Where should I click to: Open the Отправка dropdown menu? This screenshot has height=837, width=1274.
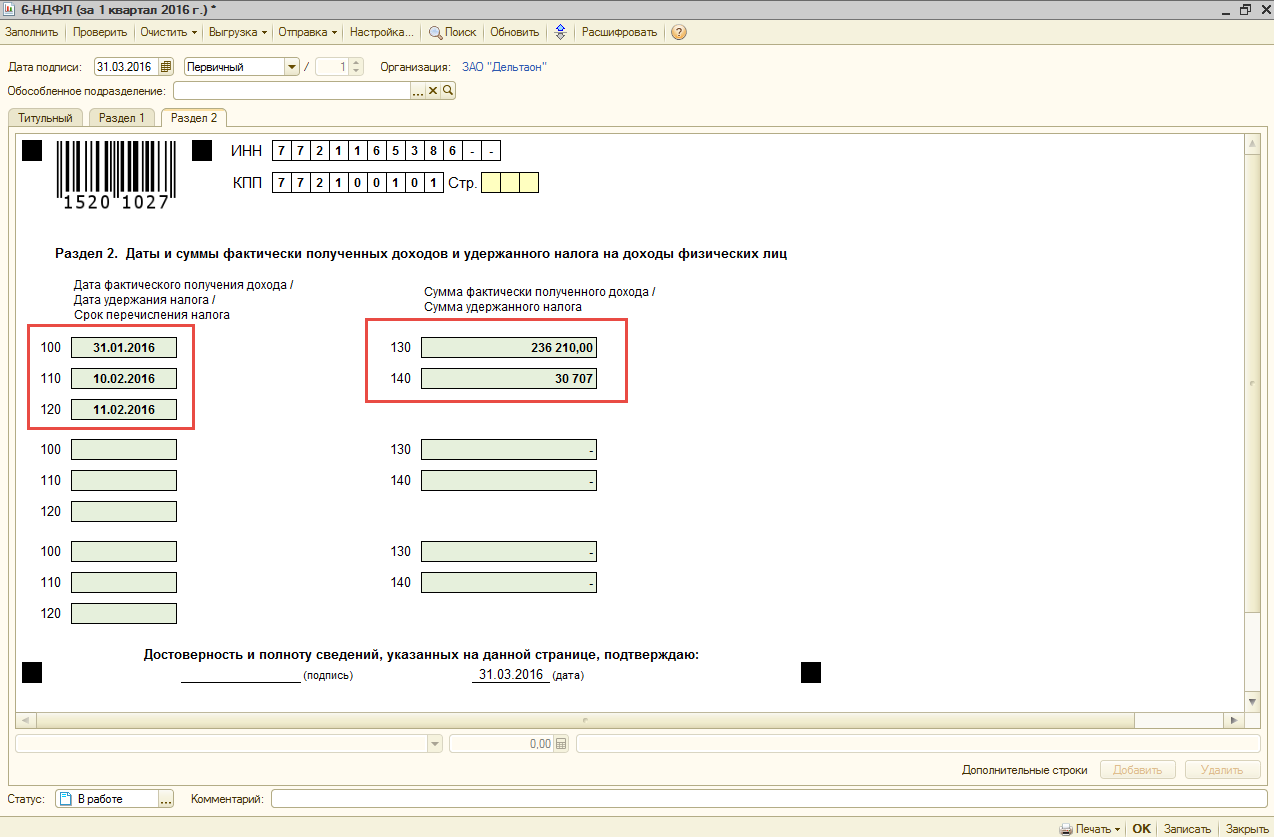click(x=307, y=32)
